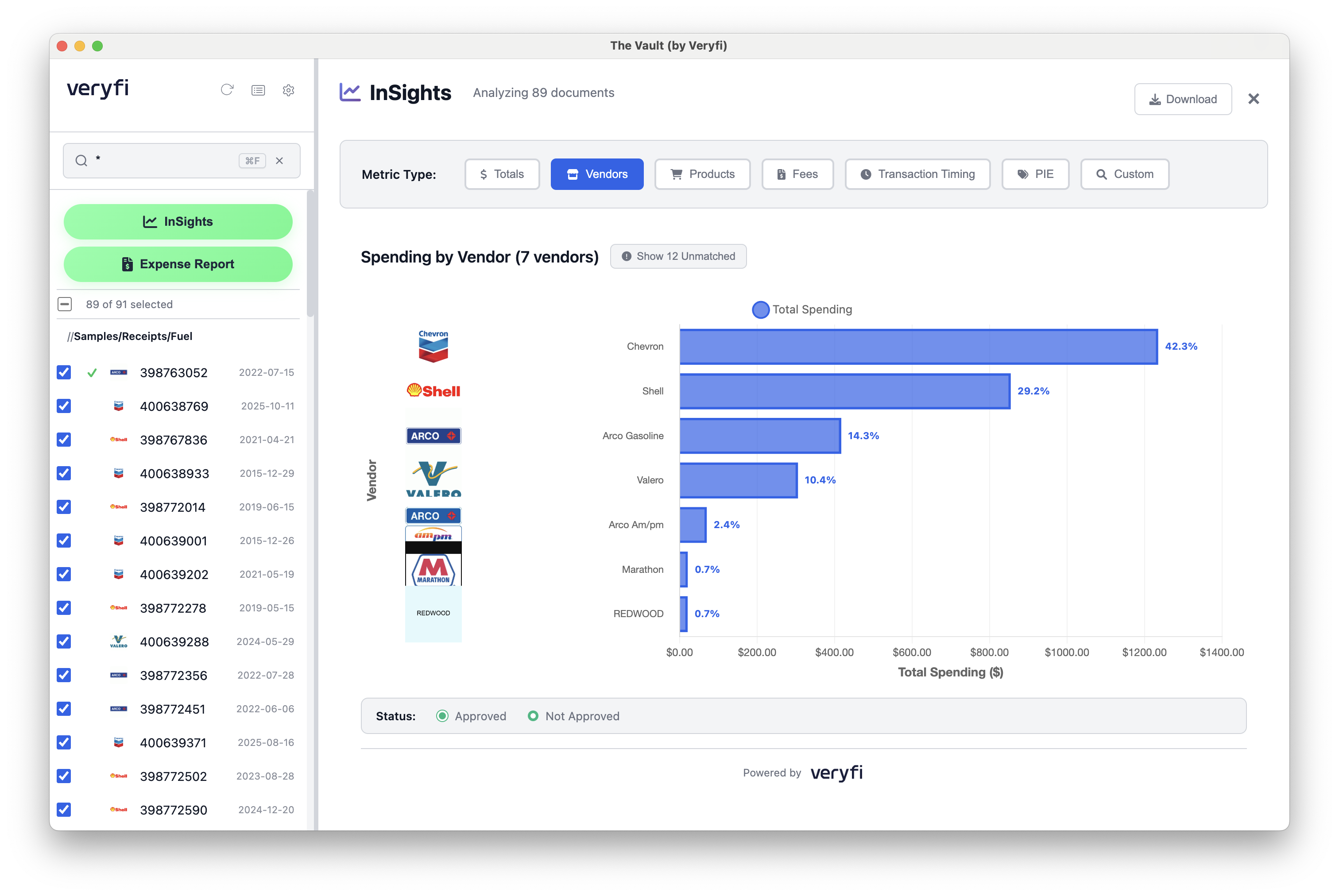Uncheck receipt 398763052 in the sidebar

pyautogui.click(x=63, y=373)
